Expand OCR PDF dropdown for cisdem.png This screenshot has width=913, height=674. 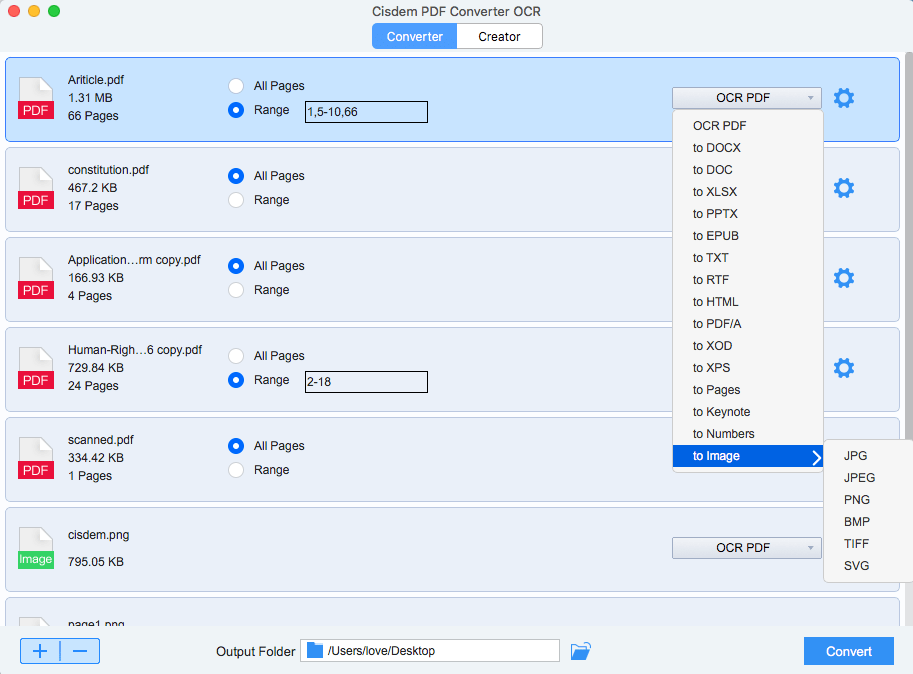(747, 548)
